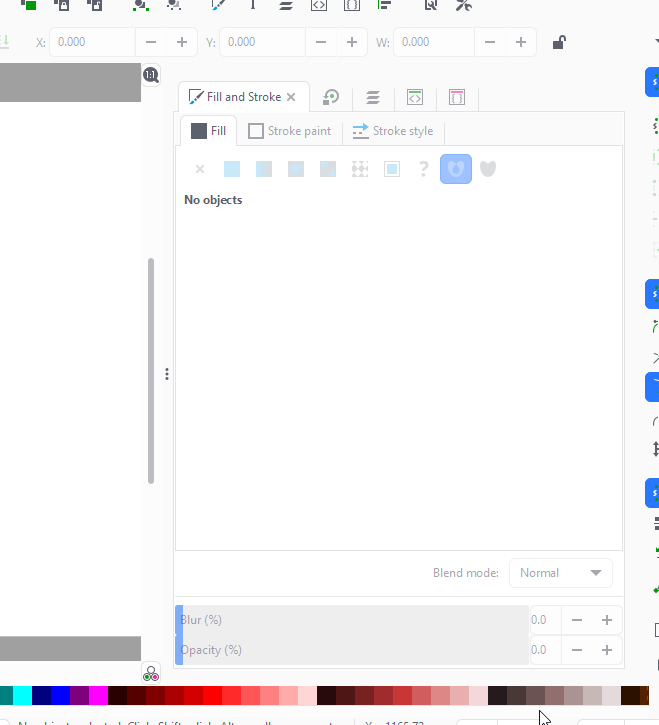Toggle the evenodd fill rule button
Image resolution: width=659 pixels, height=725 pixels.
pyautogui.click(x=456, y=169)
